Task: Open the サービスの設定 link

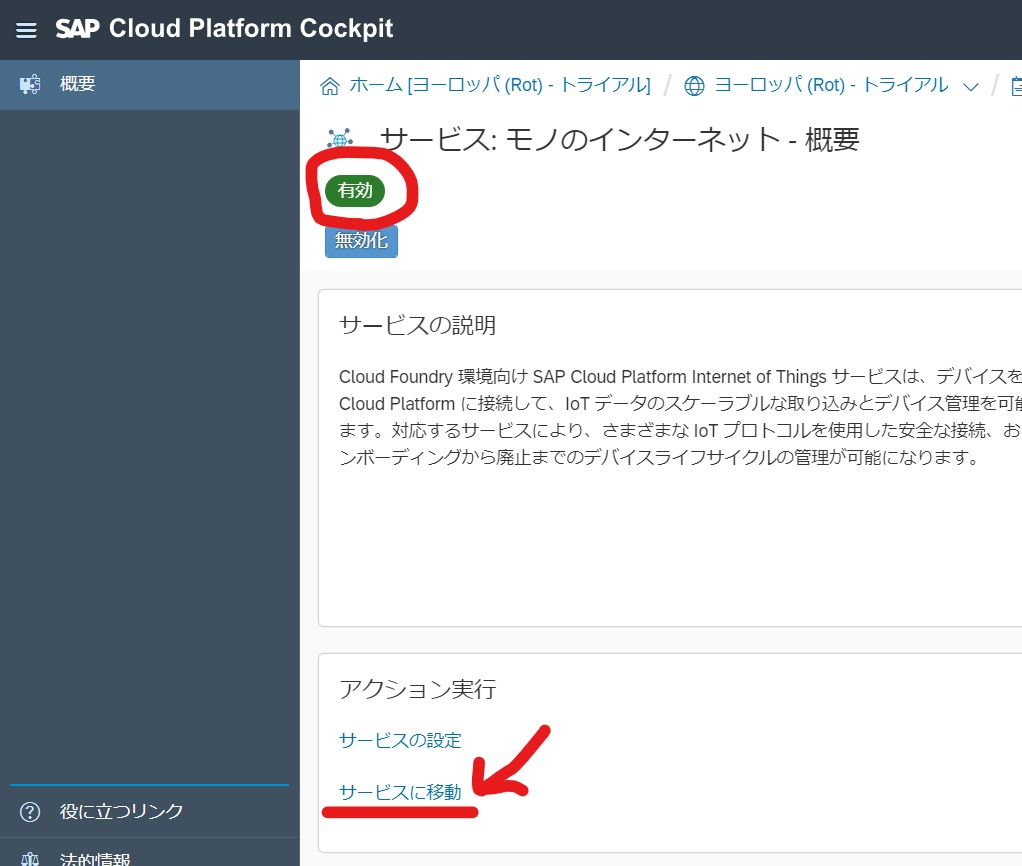Action: point(400,740)
